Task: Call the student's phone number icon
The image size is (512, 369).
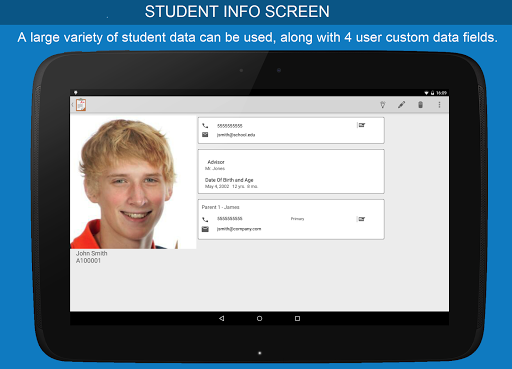Action: click(x=205, y=126)
